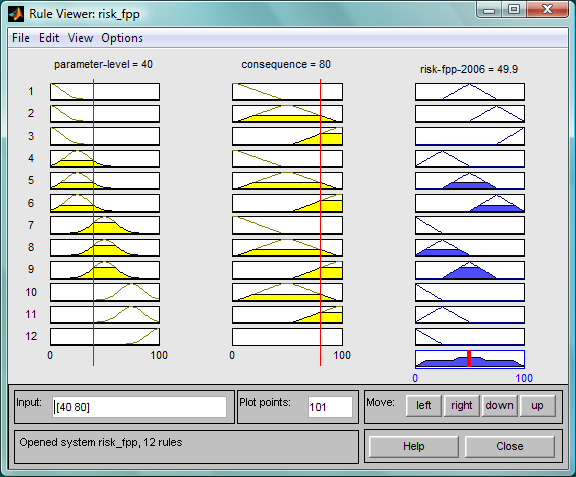The width and height of the screenshot is (576, 477).
Task: Move plots with the up button
Action: [x=537, y=406]
